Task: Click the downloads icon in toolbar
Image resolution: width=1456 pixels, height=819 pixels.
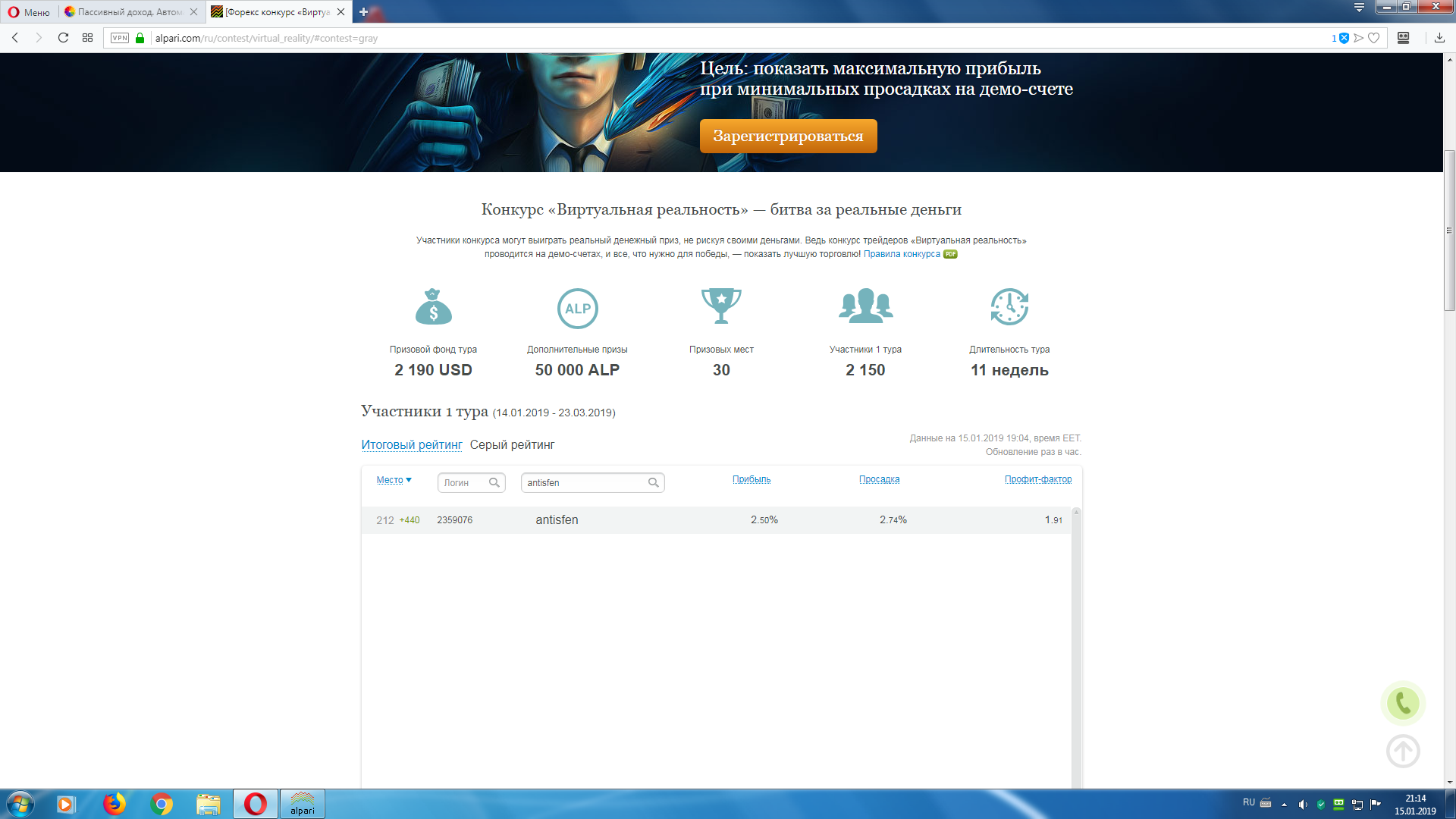Action: [x=1439, y=38]
